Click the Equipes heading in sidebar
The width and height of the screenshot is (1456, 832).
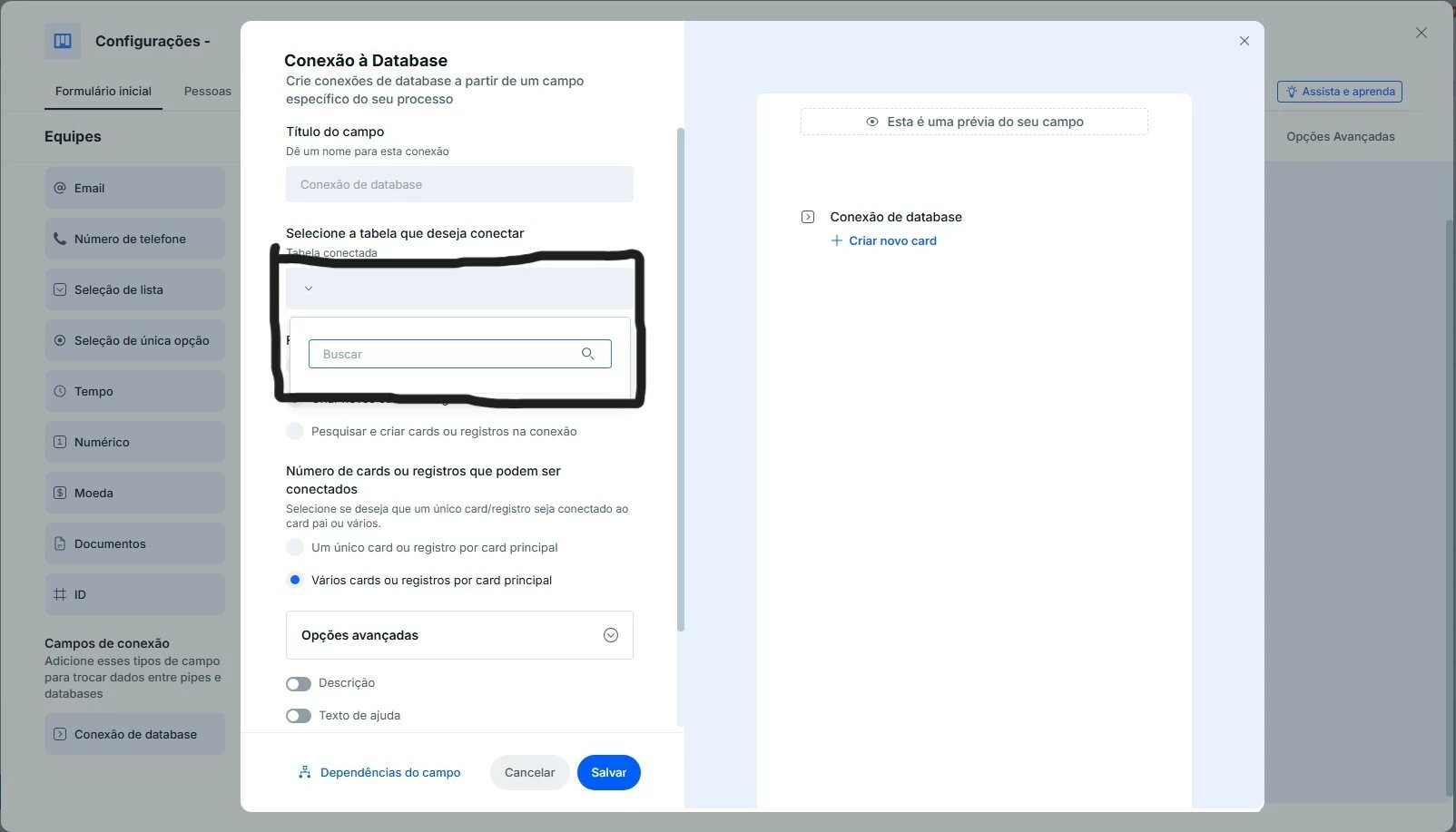[73, 136]
